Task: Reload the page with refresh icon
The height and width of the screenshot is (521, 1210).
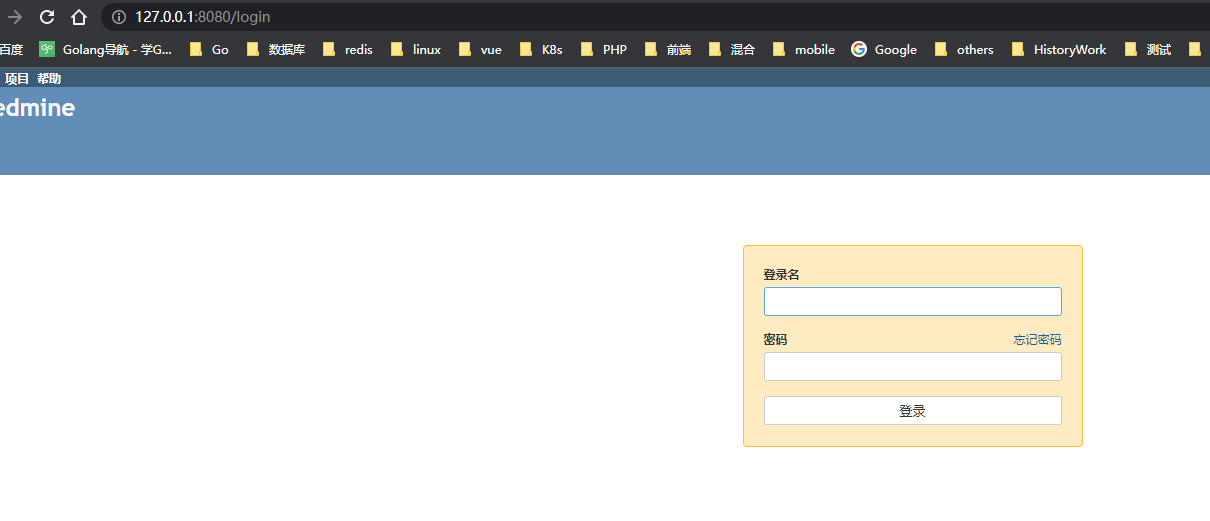Action: point(47,17)
